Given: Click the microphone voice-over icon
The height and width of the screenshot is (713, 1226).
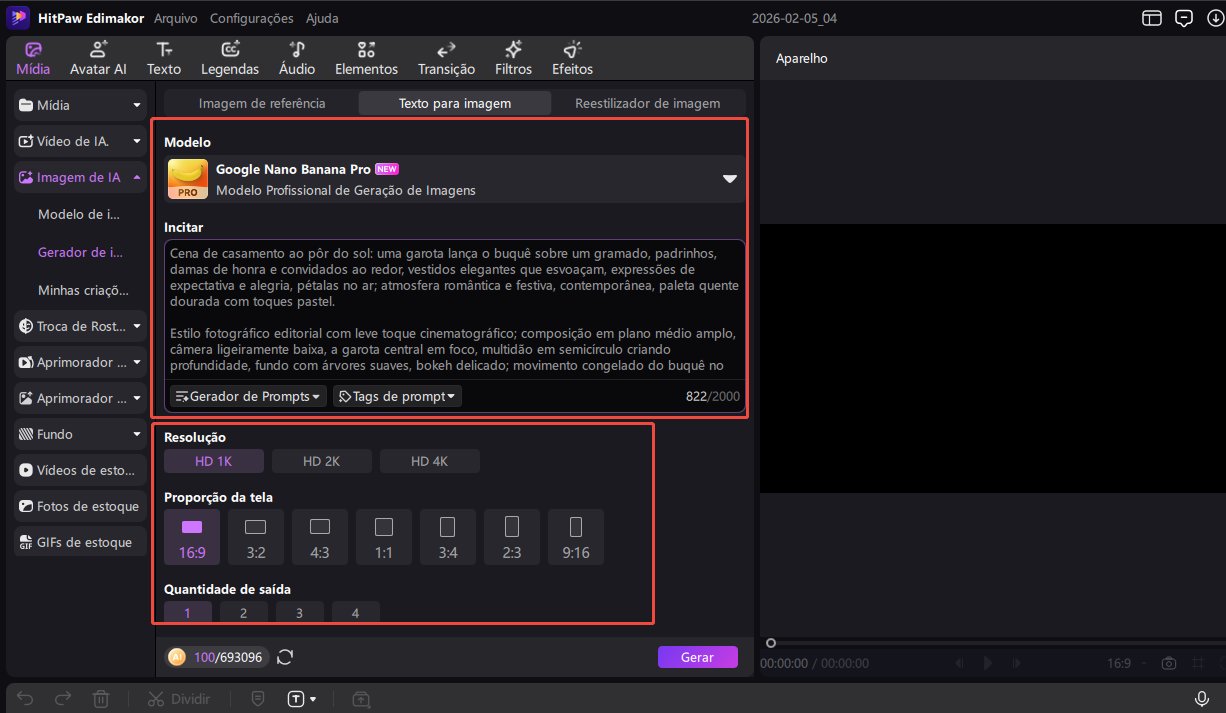Looking at the screenshot, I should 1202,698.
